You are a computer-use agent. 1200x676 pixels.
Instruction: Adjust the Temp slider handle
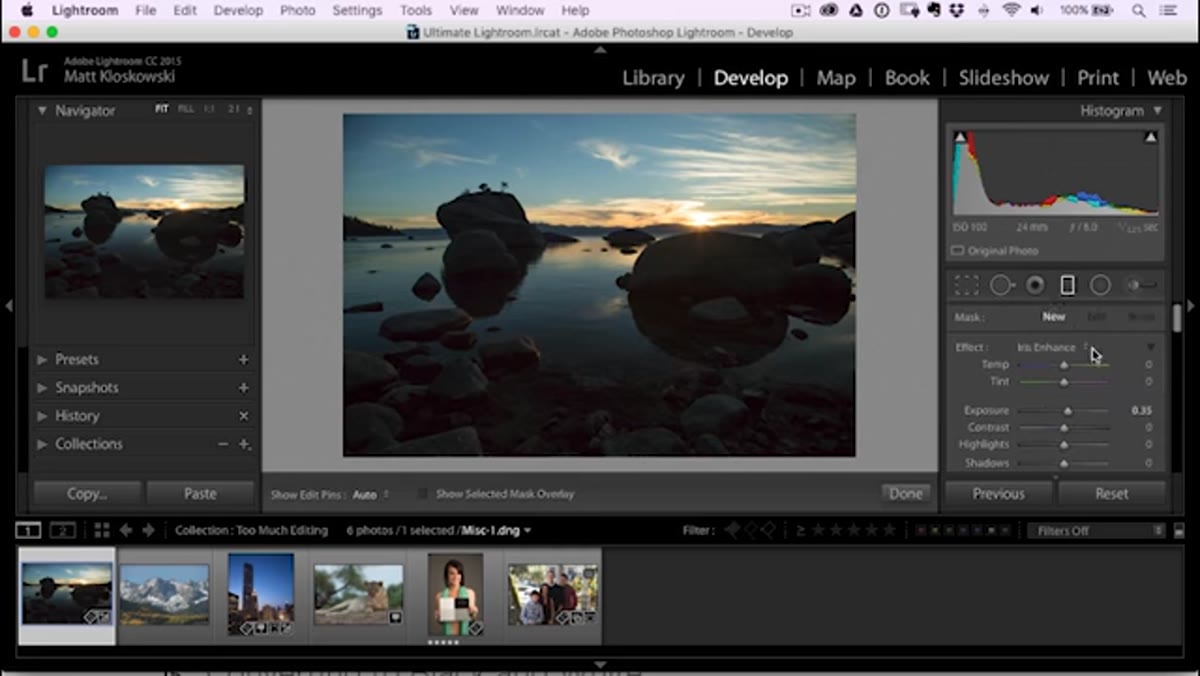(x=1064, y=365)
